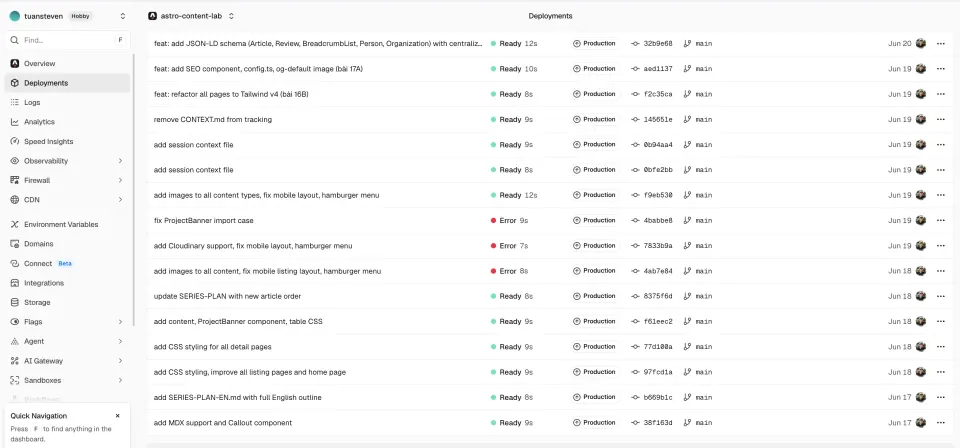Open more options for commit 32b9e68
The height and width of the screenshot is (448, 960).
(x=940, y=43)
